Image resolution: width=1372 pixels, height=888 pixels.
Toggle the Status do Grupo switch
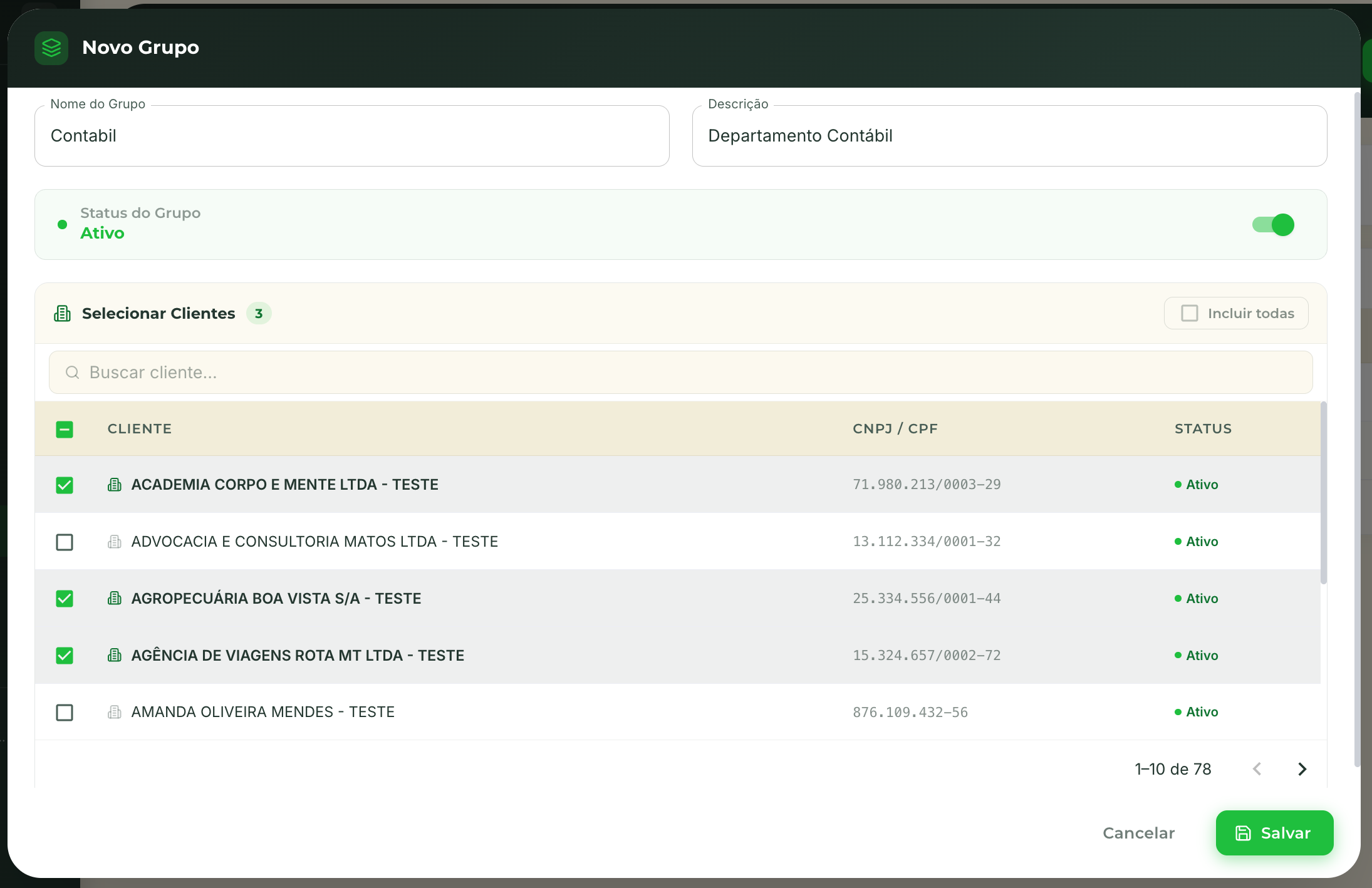pos(1273,224)
